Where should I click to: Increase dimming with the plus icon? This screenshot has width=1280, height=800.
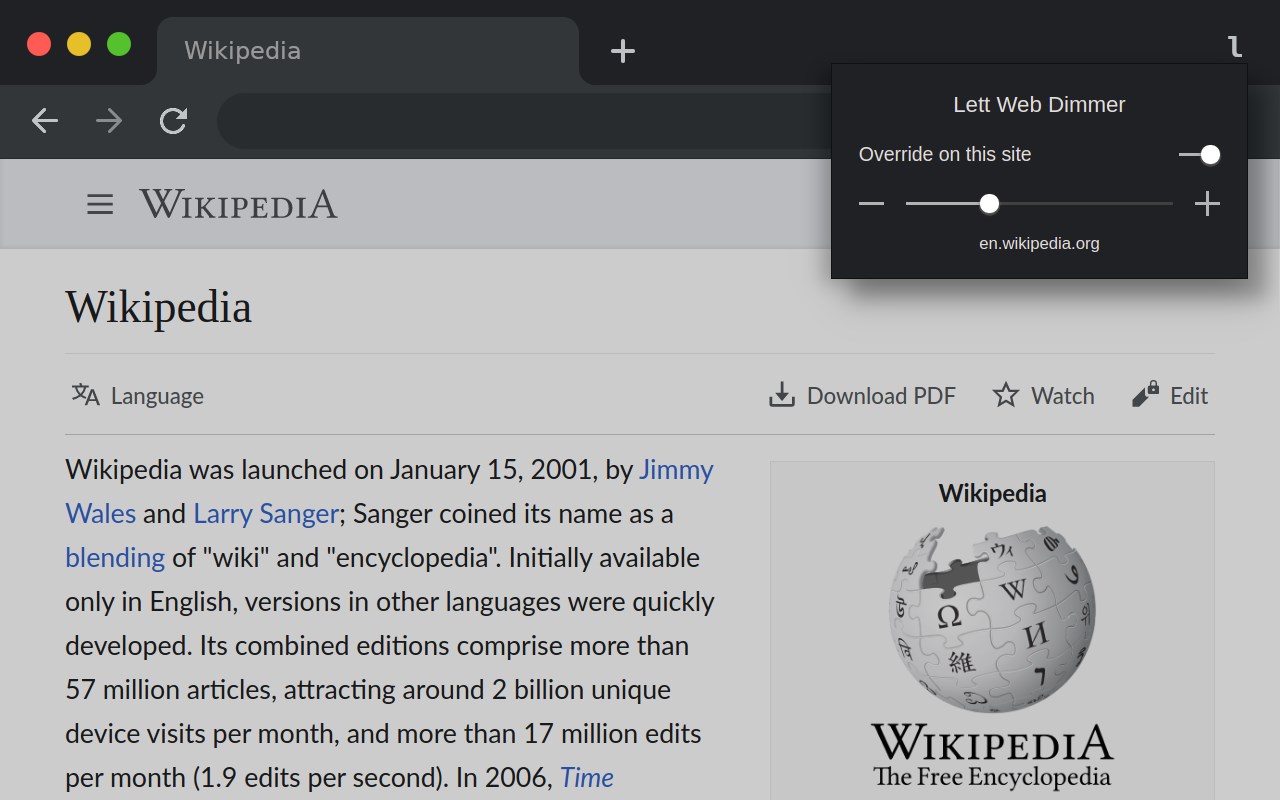1207,204
